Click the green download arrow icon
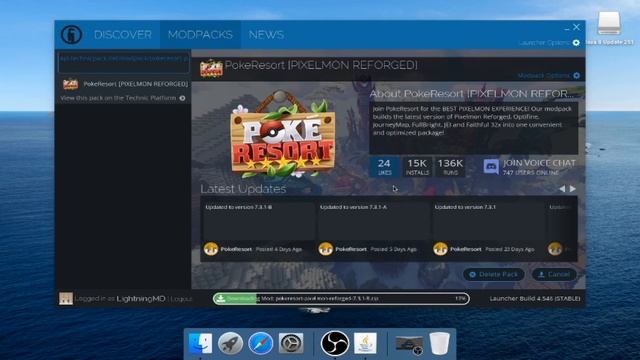 (x=221, y=298)
